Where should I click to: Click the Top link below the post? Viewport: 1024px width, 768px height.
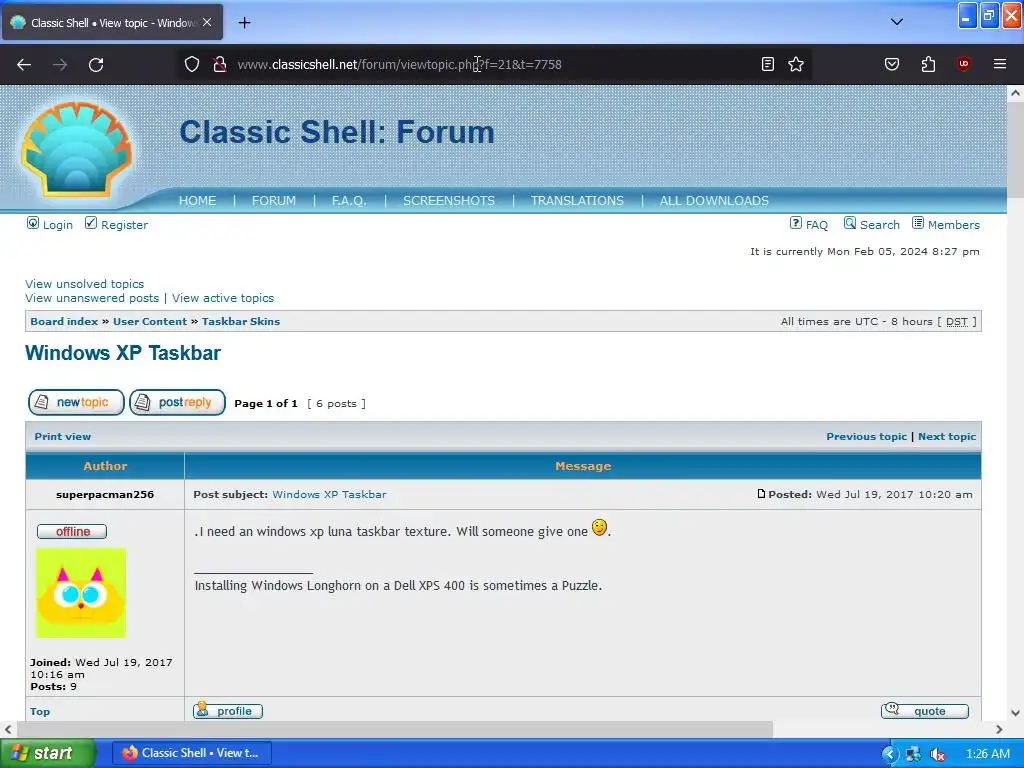pyautogui.click(x=40, y=711)
